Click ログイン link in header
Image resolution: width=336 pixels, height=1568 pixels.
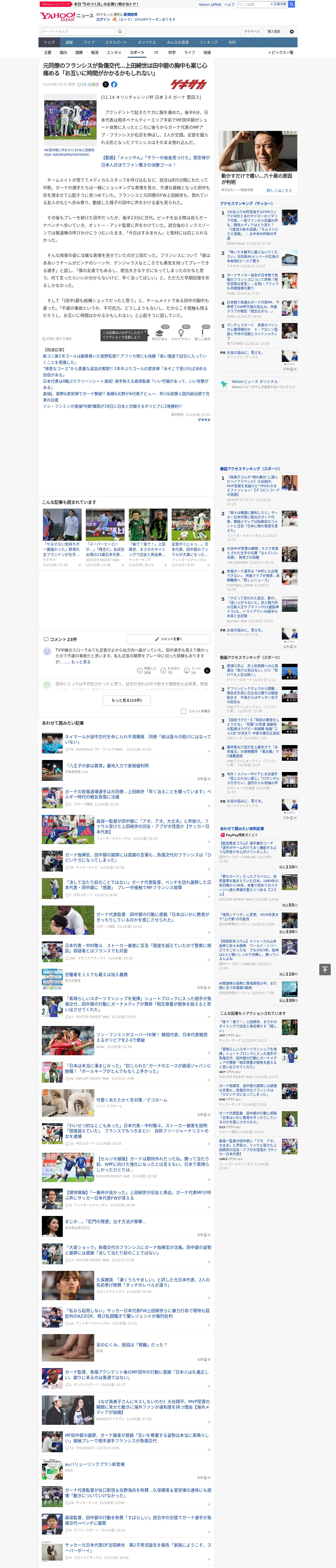103,20
